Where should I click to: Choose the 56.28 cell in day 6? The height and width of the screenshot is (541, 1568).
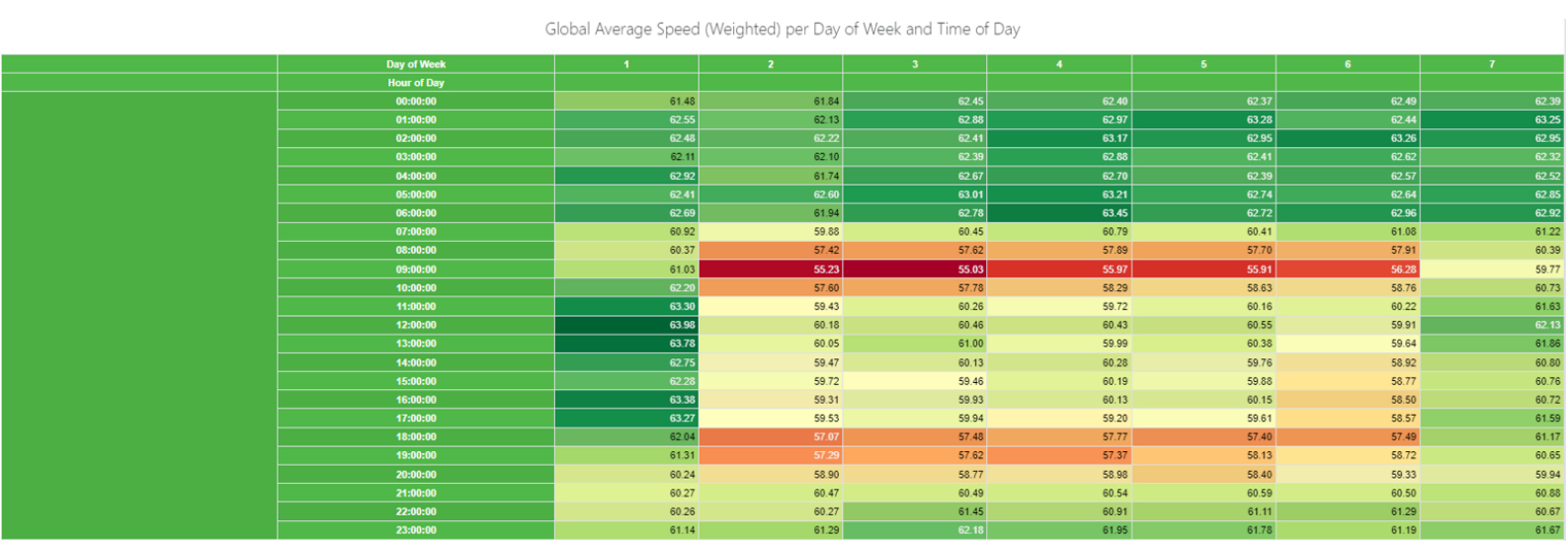pos(1348,270)
